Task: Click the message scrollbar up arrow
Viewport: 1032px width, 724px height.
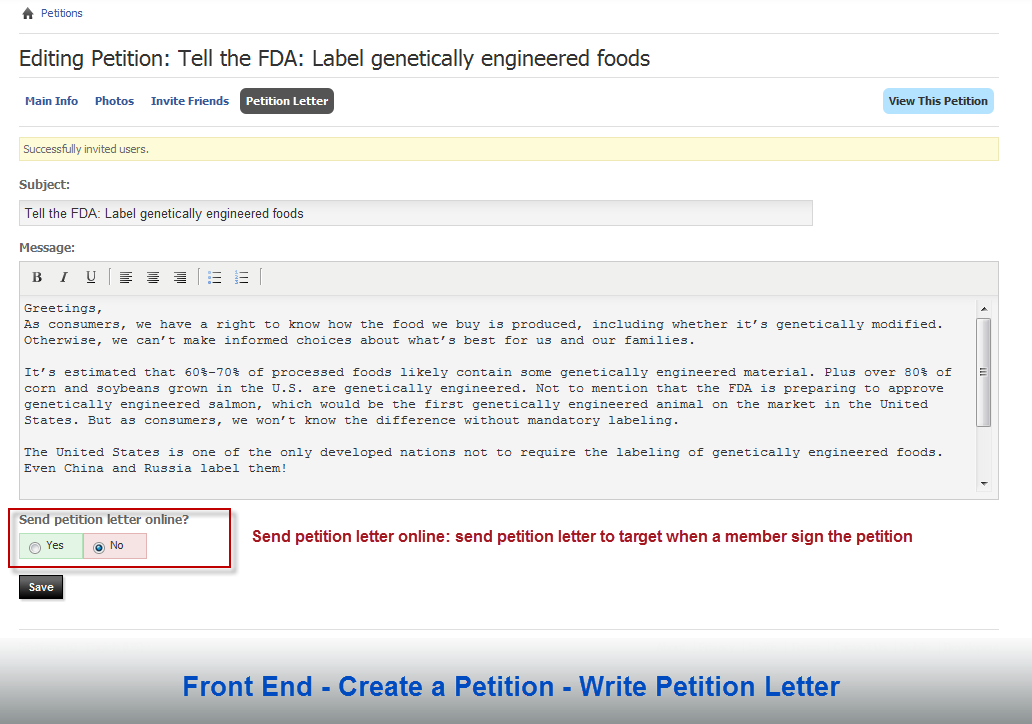Action: click(x=984, y=309)
